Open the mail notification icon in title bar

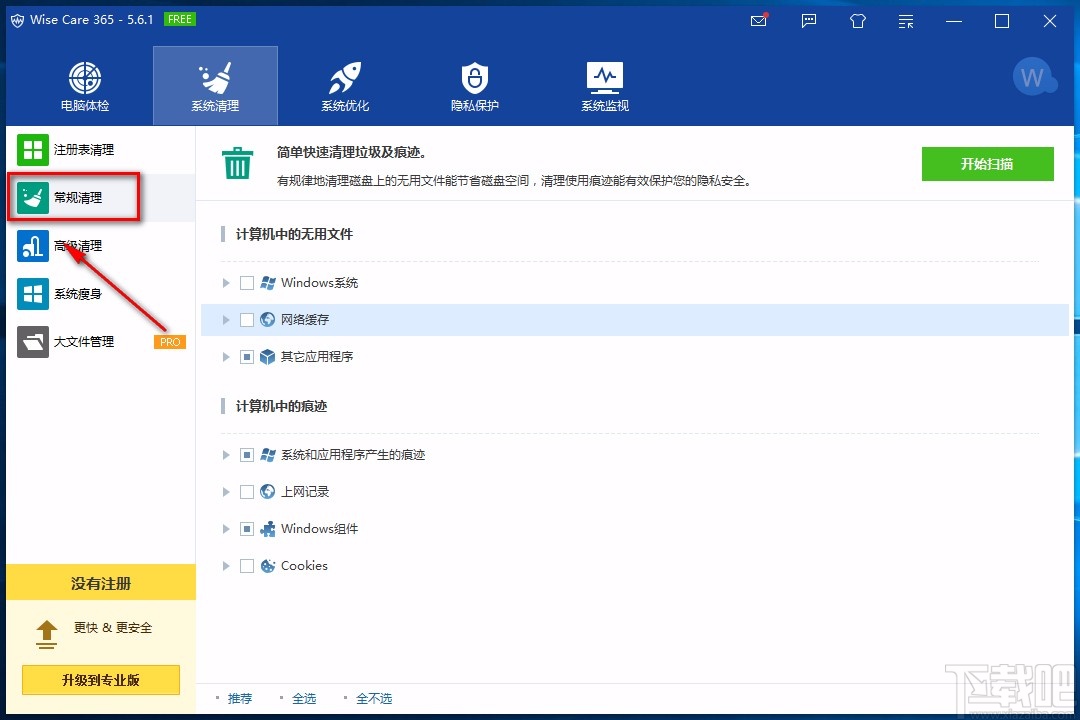[758, 21]
